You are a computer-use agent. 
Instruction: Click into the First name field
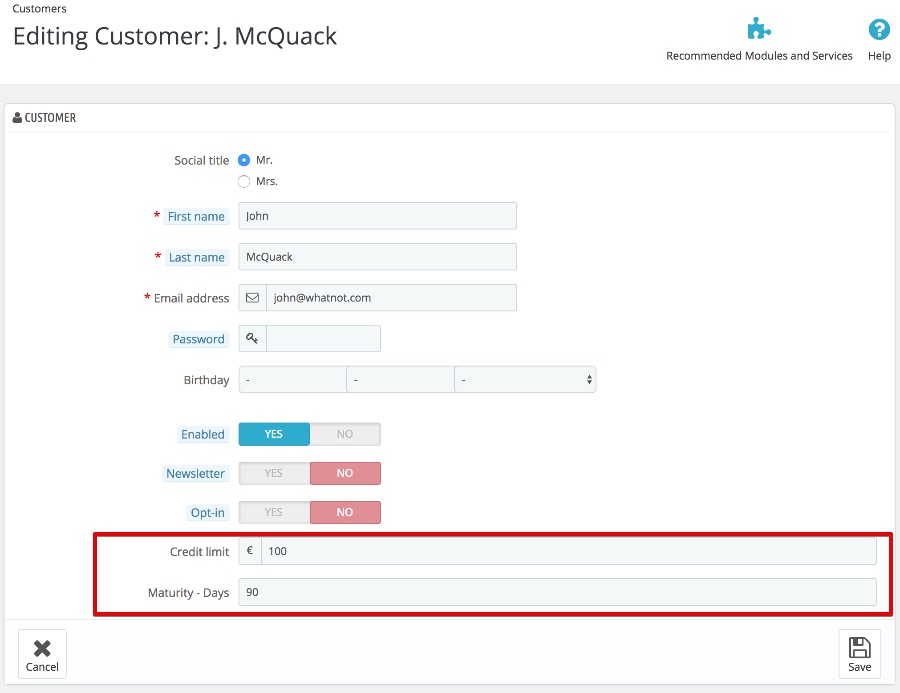(x=377, y=216)
